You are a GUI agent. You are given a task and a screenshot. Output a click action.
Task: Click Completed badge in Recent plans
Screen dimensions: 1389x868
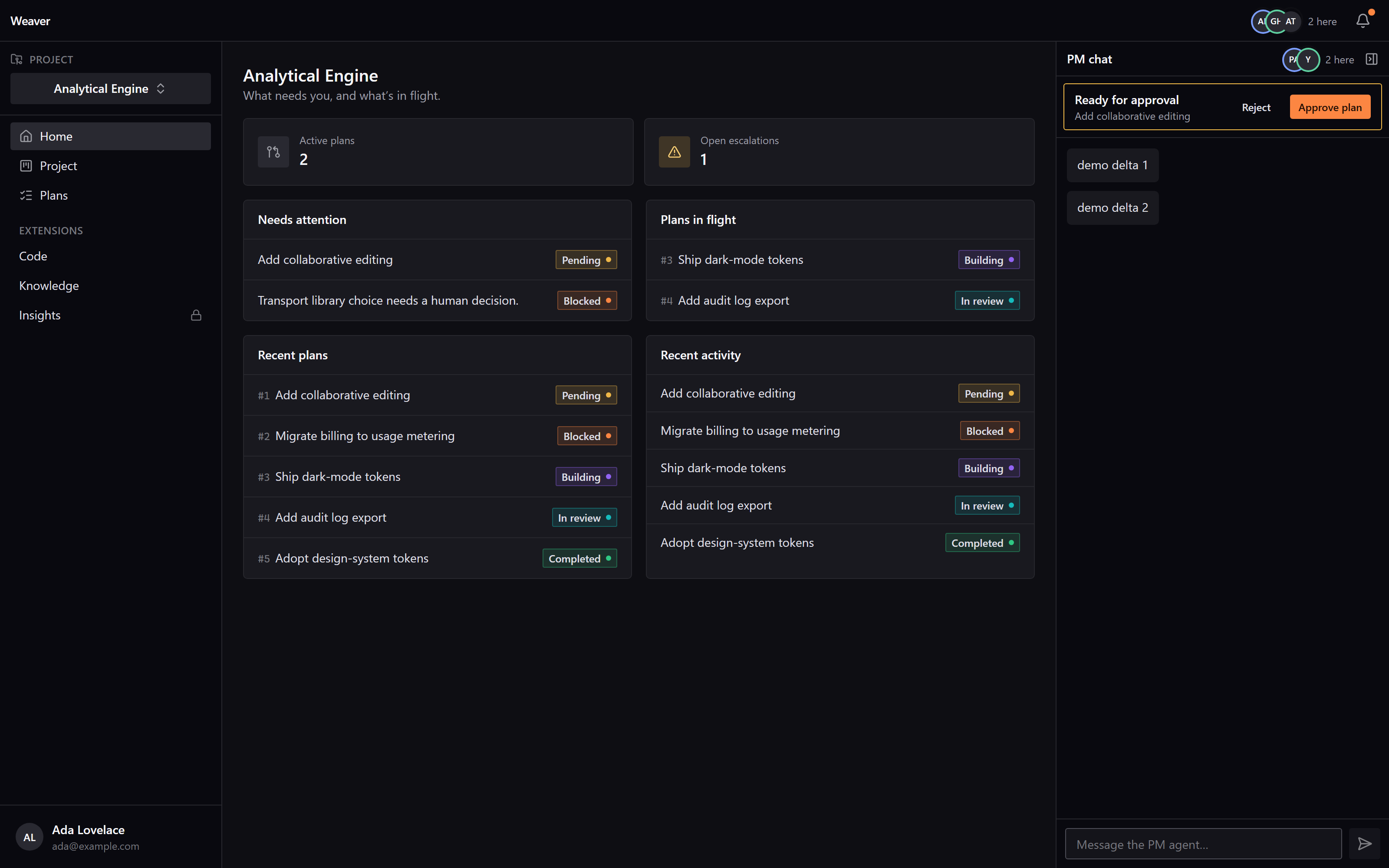coord(579,558)
